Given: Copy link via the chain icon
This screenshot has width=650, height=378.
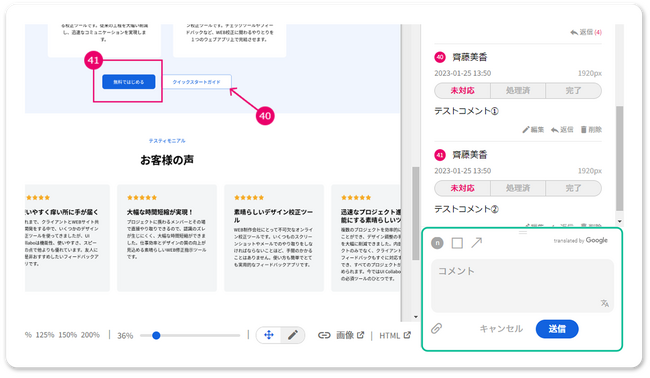Looking at the screenshot, I should (324, 335).
